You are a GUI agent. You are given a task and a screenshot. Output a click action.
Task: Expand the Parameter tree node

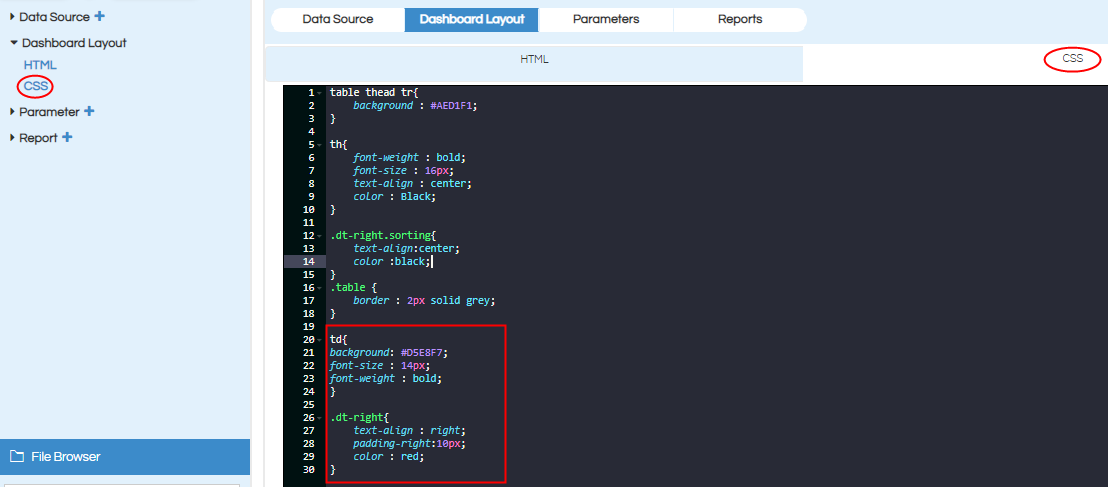tap(13, 111)
